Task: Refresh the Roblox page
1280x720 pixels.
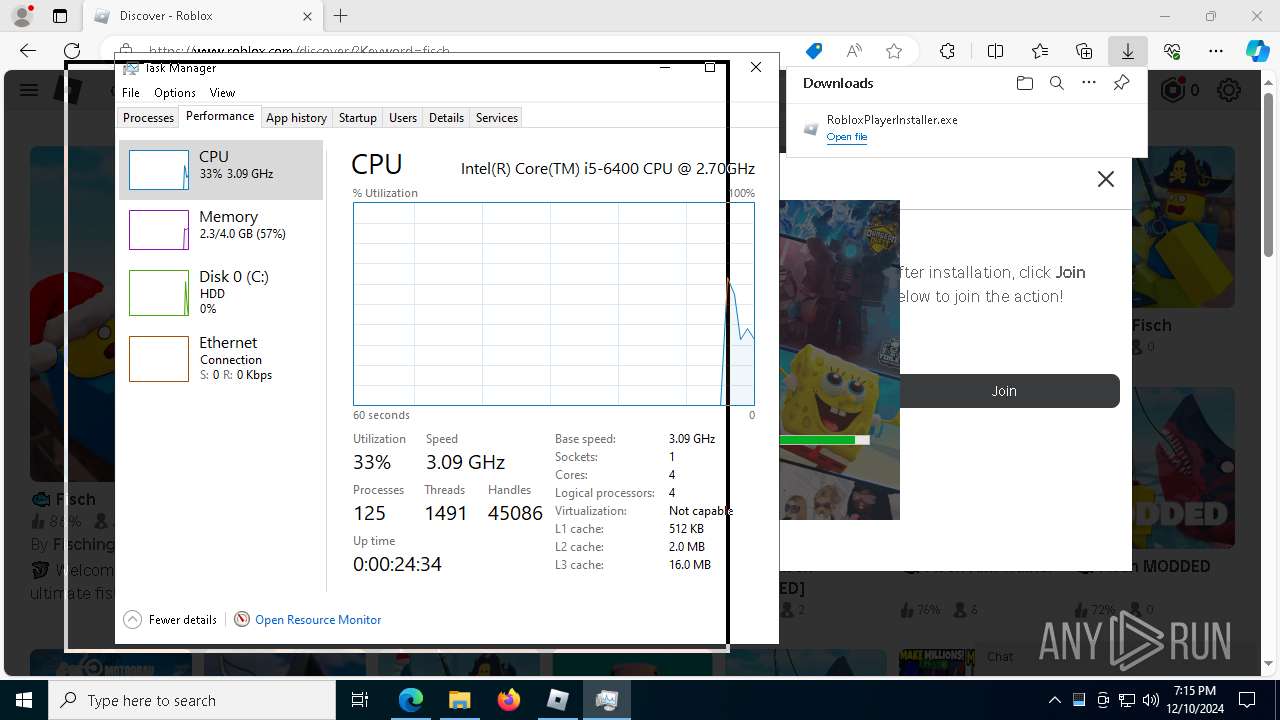Action: coord(72,51)
